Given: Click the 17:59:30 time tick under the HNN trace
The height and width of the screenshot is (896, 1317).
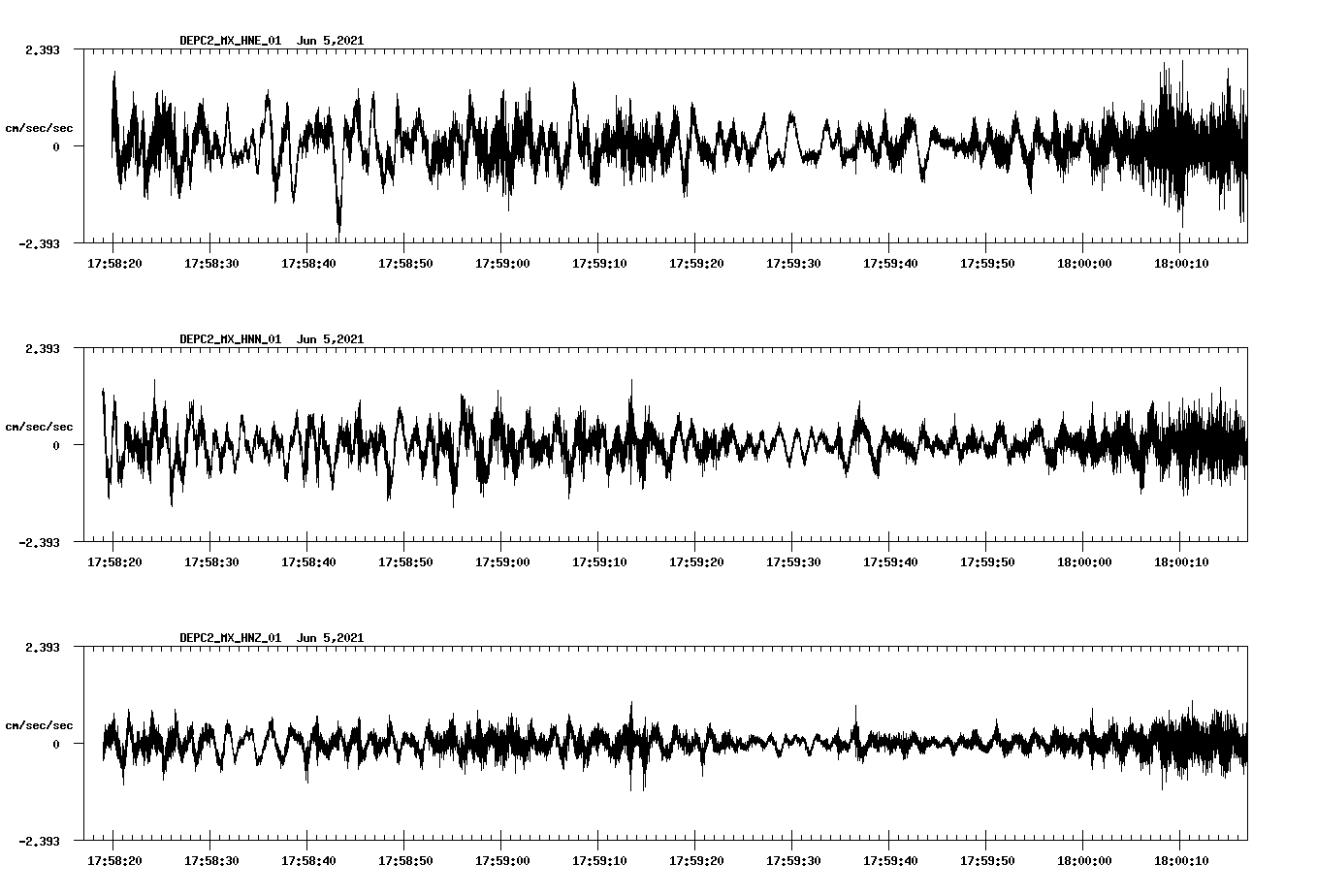Looking at the screenshot, I should point(791,560).
